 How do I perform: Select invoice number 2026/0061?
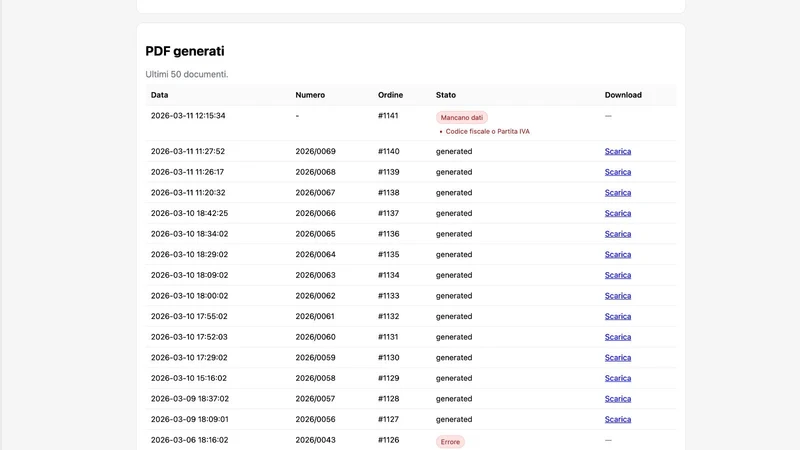315,316
